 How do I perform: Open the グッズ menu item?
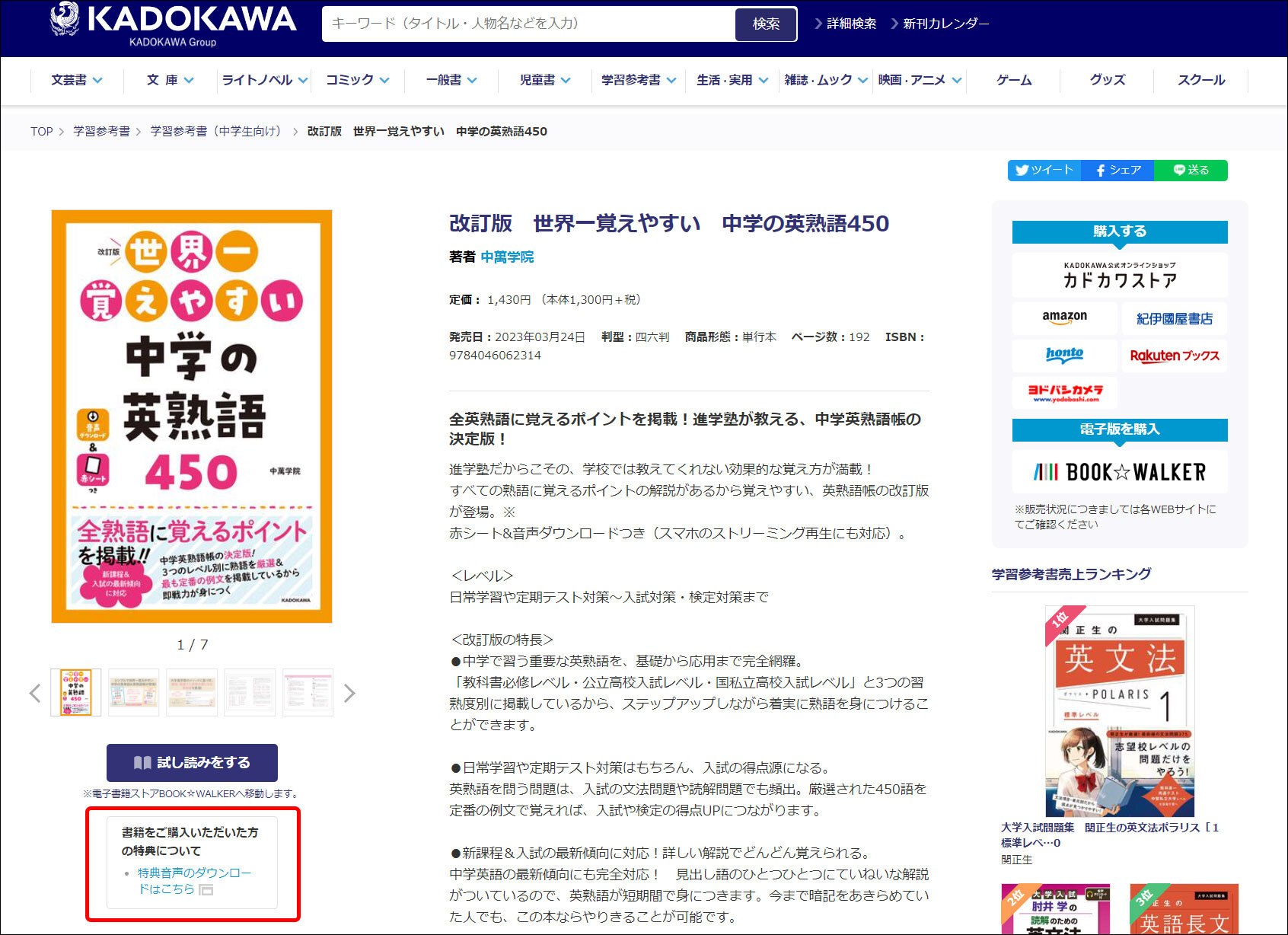(x=1108, y=80)
